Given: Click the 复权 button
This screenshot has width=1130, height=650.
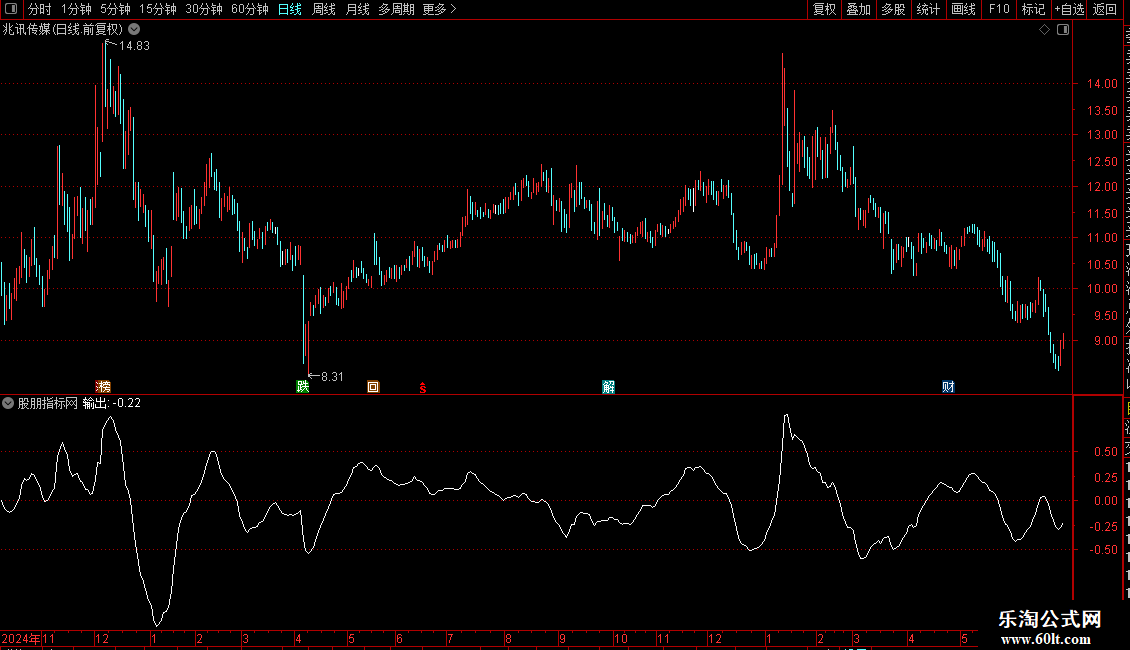Looking at the screenshot, I should (824, 9).
